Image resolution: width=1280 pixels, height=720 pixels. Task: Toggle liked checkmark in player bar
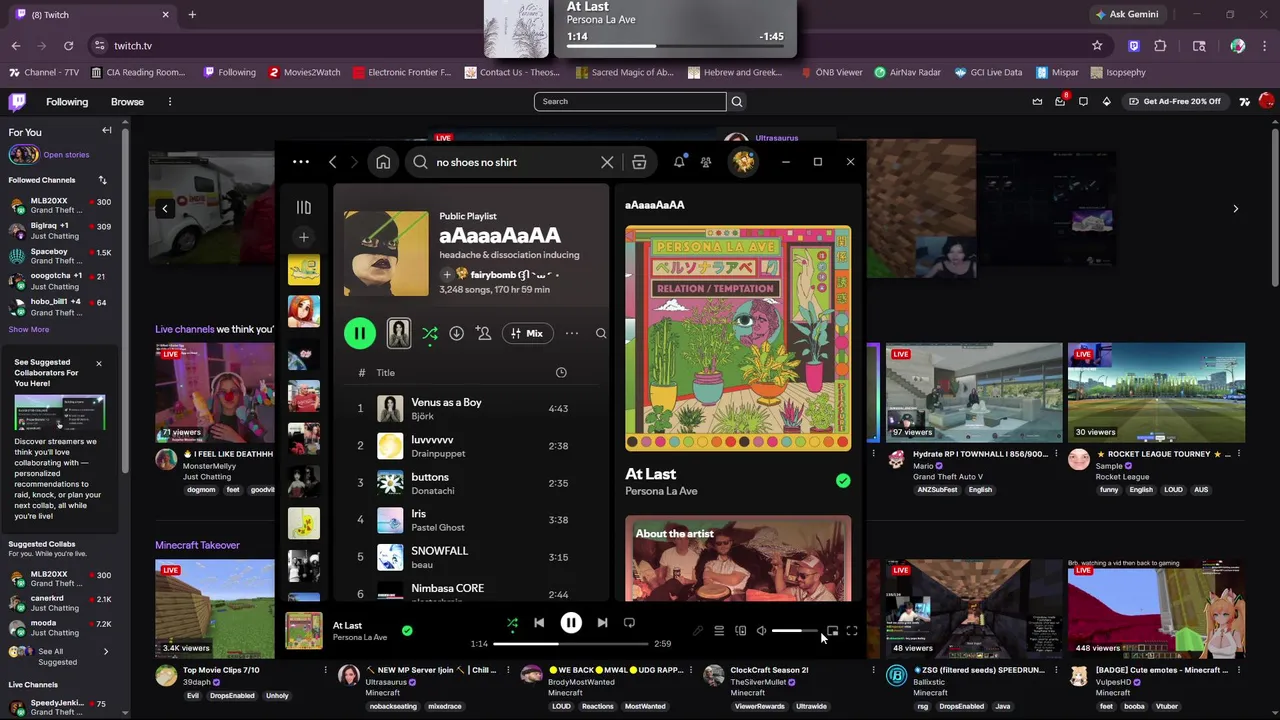point(407,630)
